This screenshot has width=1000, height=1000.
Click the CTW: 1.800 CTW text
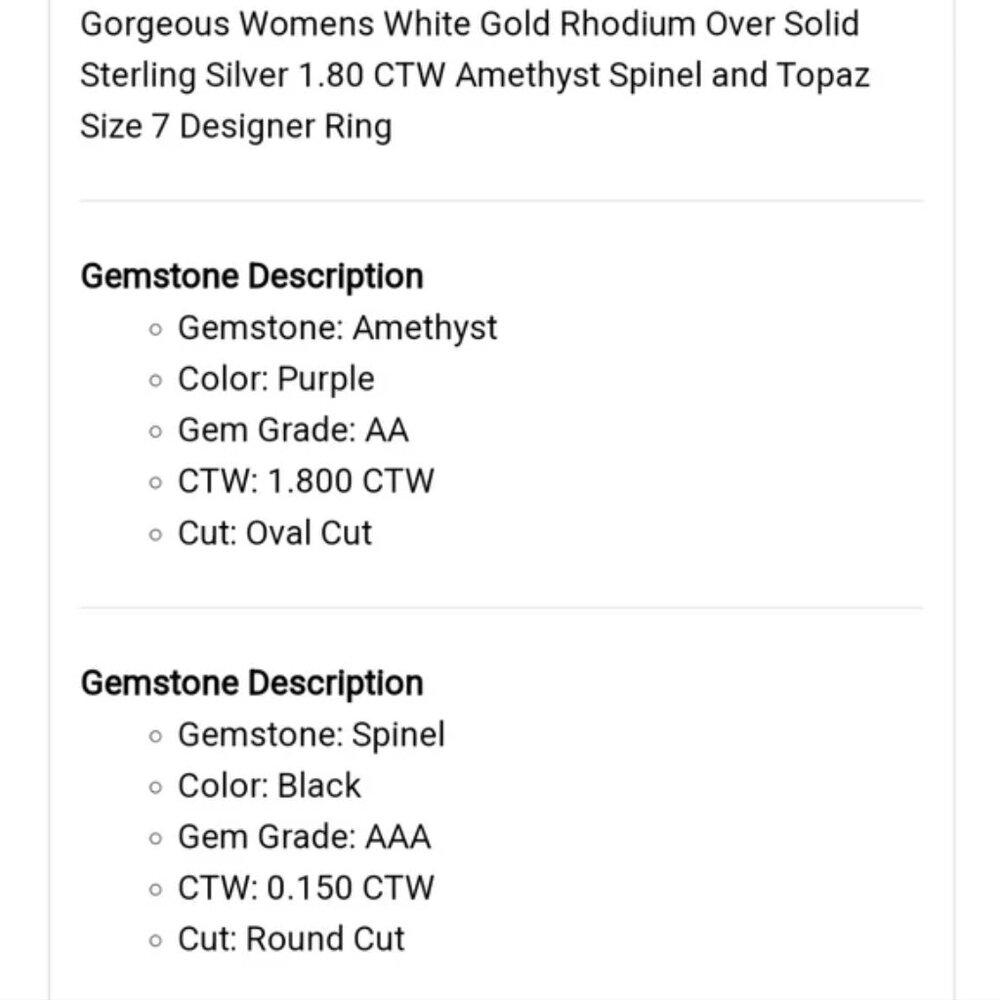(x=306, y=481)
